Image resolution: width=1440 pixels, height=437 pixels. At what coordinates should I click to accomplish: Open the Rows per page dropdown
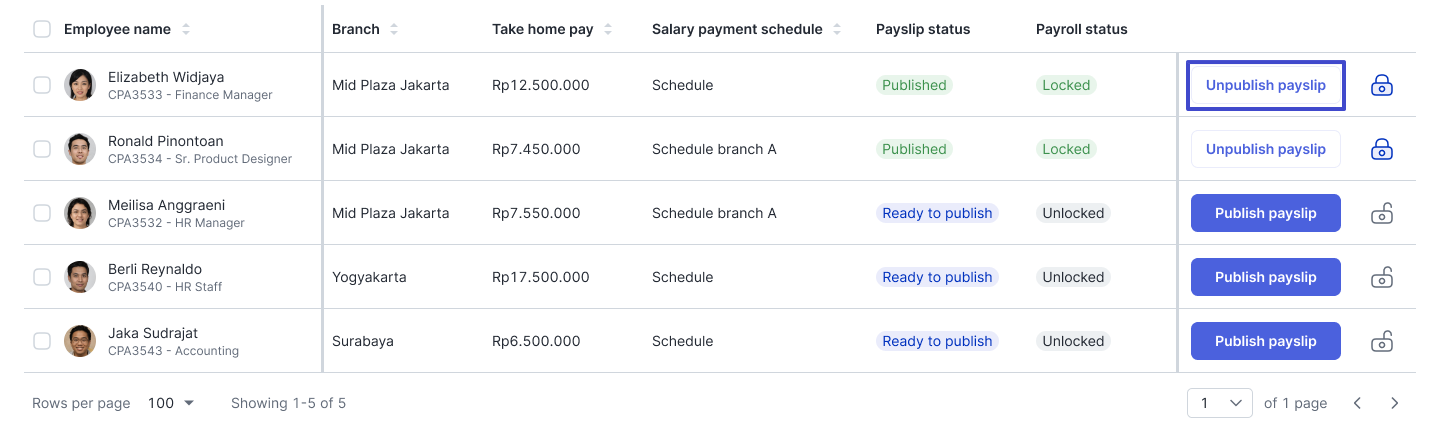click(171, 403)
